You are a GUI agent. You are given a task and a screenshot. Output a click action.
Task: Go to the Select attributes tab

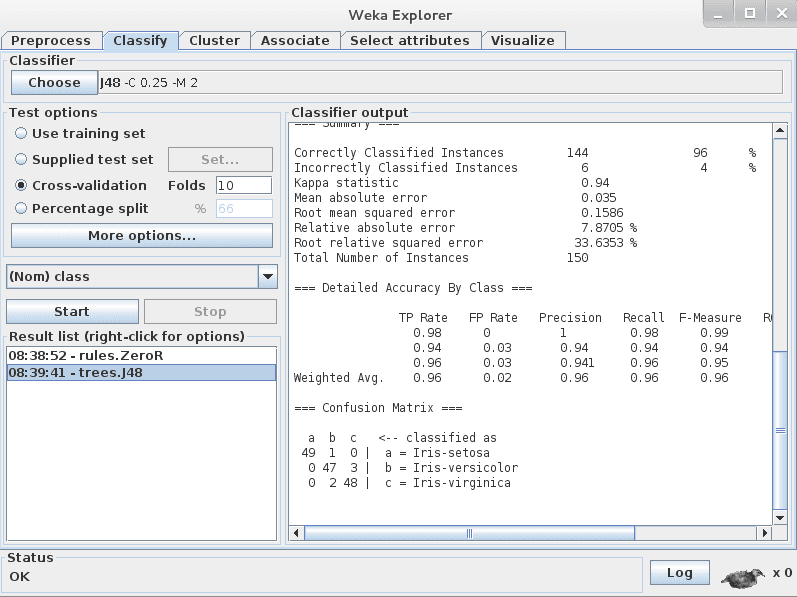tap(410, 41)
